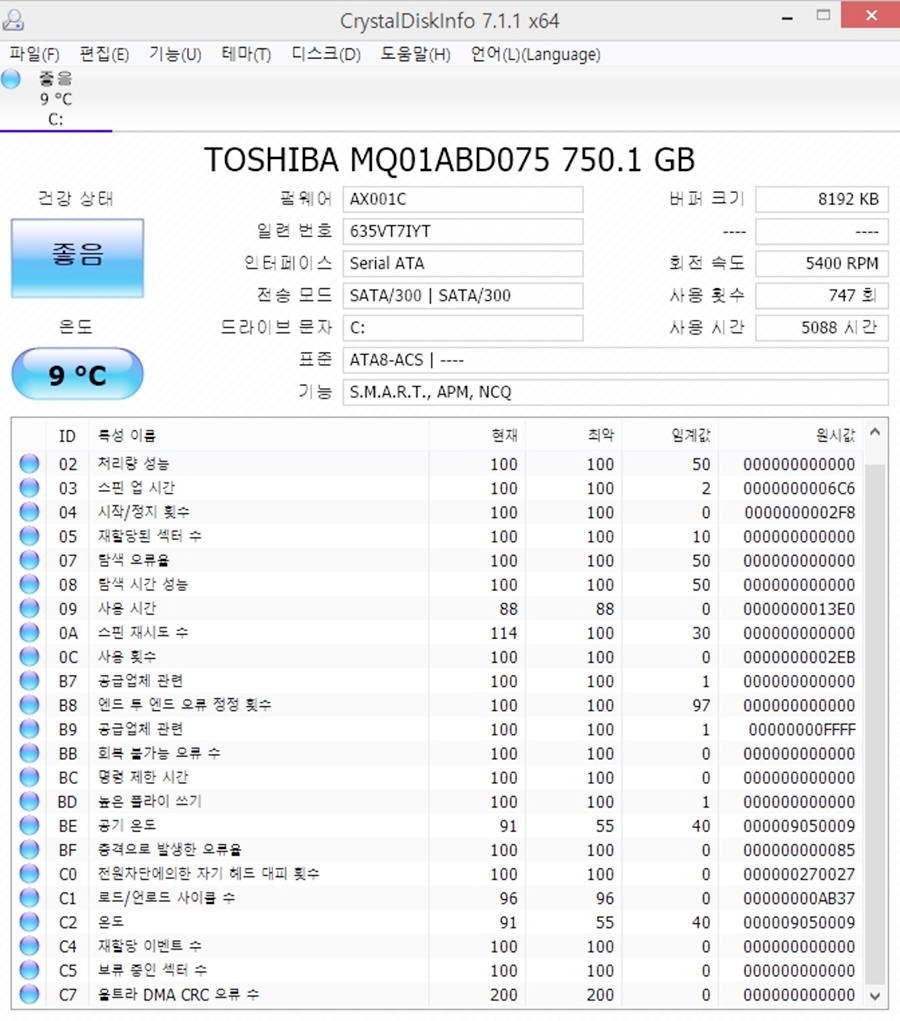Click status orb for attribute 05 재할당된 섹터 수
900x1021 pixels.
[29, 537]
